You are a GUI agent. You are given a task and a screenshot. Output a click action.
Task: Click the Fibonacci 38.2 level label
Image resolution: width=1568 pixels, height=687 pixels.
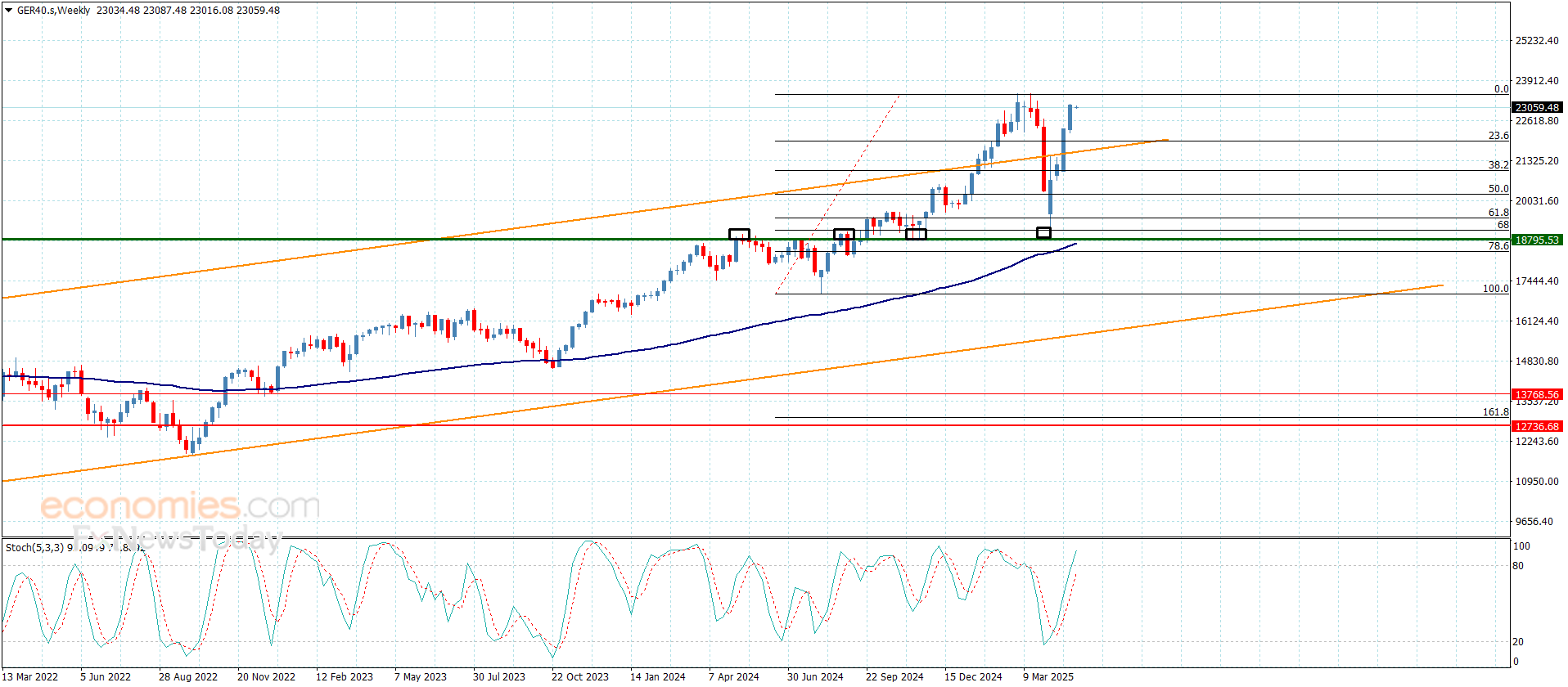1498,164
